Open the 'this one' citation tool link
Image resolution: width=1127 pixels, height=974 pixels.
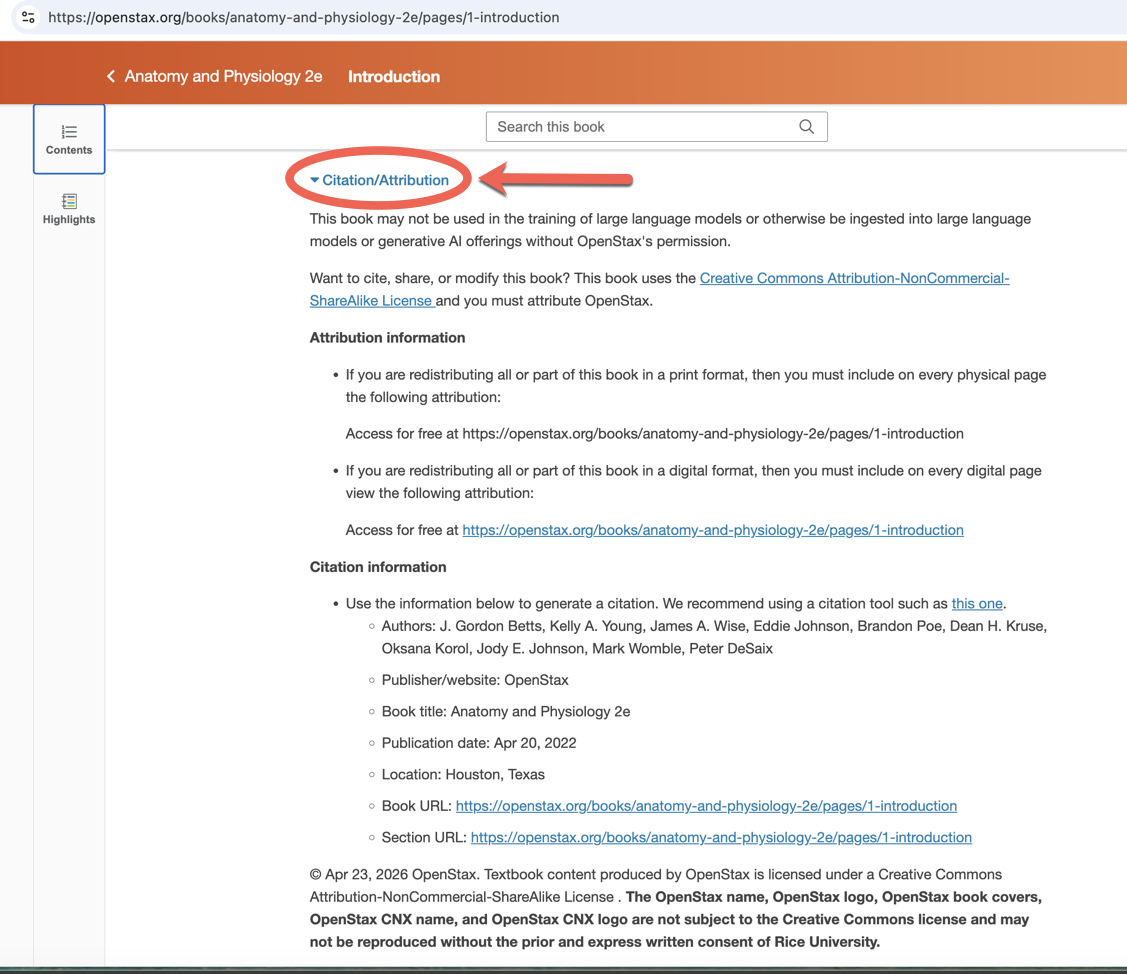977,604
